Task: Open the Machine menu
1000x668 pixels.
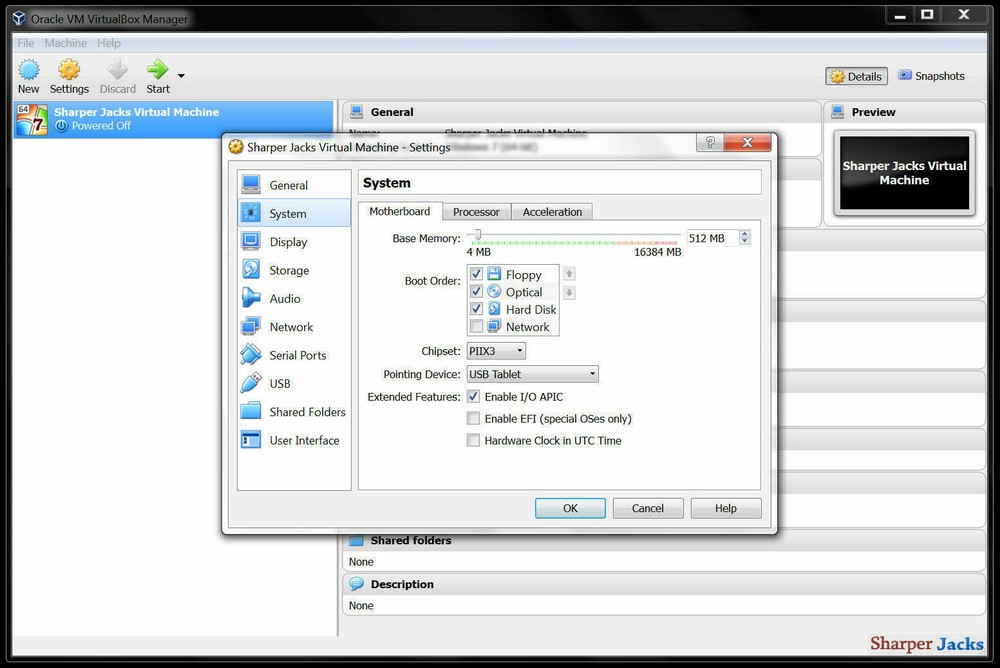Action: (65, 43)
